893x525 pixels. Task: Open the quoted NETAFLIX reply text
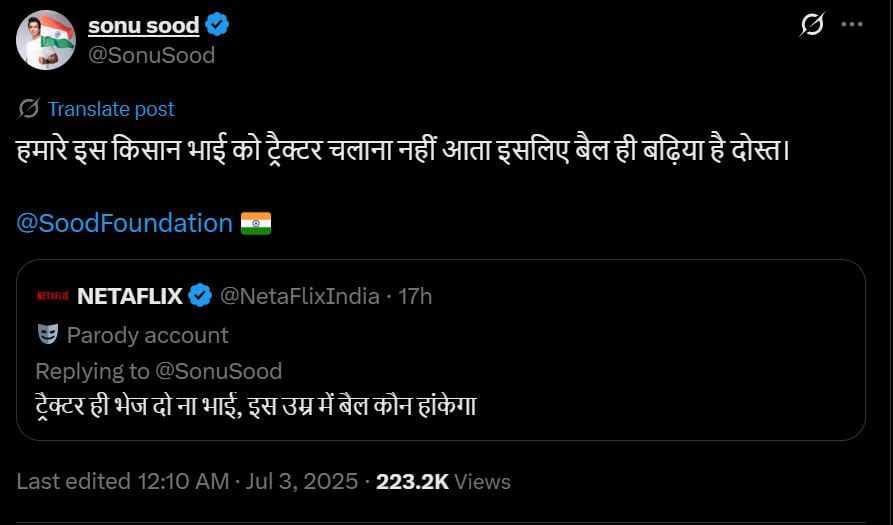tap(255, 408)
